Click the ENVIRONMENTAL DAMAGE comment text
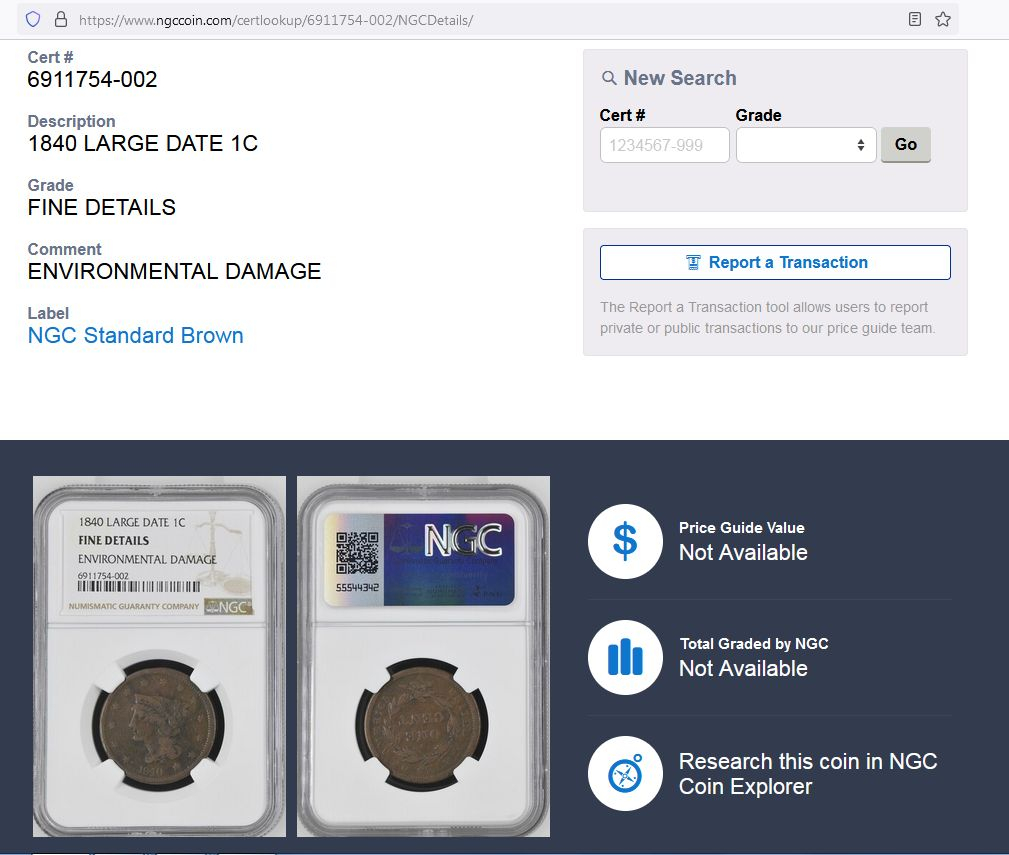1009x855 pixels. click(174, 271)
